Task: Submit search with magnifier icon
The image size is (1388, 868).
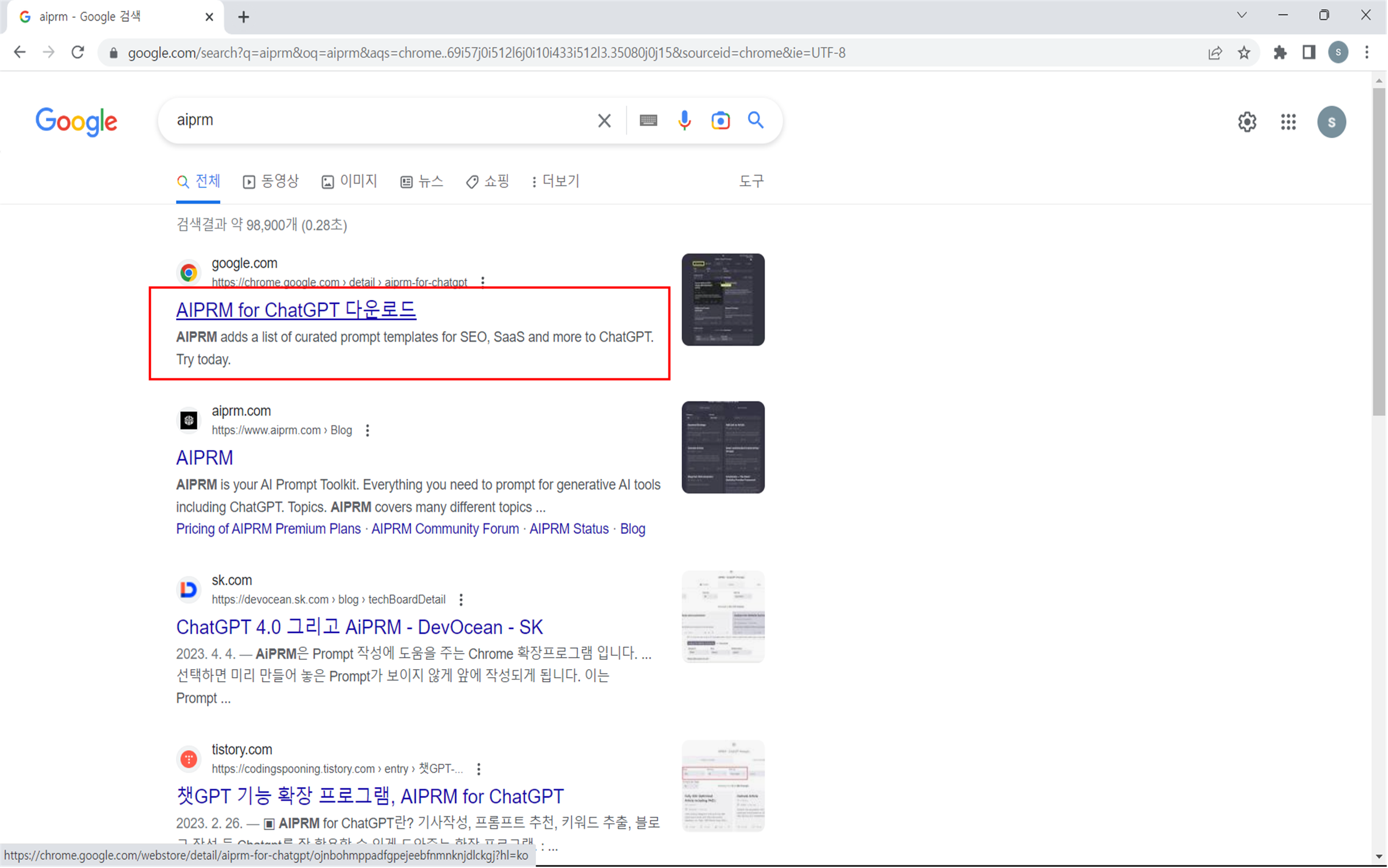Action: pyautogui.click(x=756, y=120)
